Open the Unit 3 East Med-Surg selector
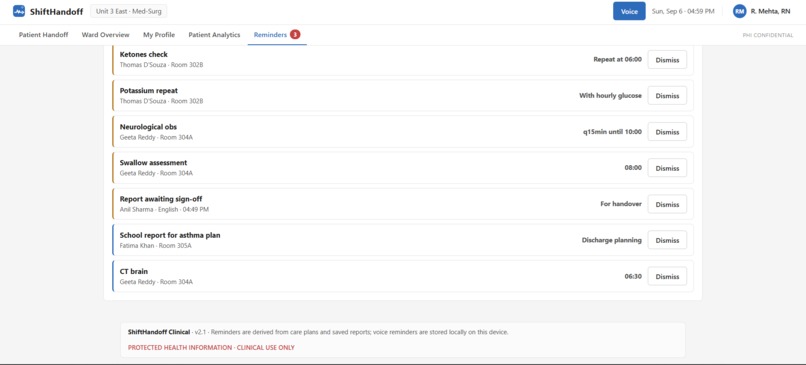806x365 pixels. point(129,11)
